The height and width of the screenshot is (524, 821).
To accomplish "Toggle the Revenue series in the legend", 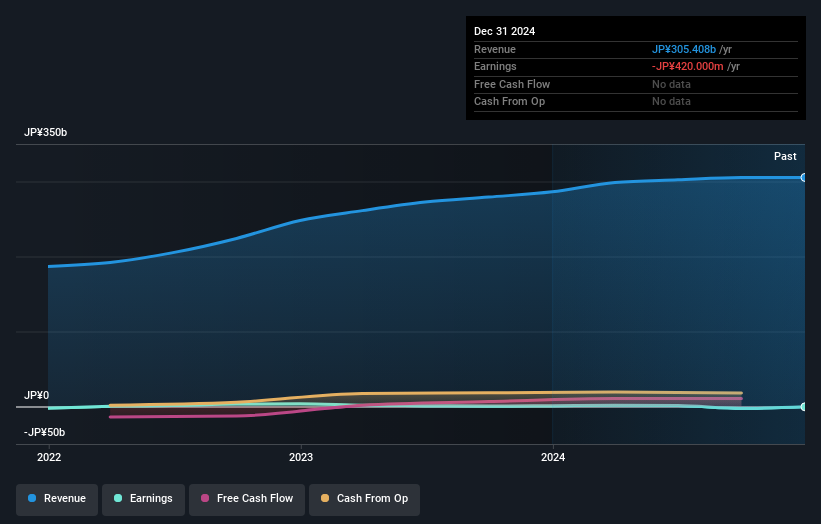I will [x=57, y=499].
